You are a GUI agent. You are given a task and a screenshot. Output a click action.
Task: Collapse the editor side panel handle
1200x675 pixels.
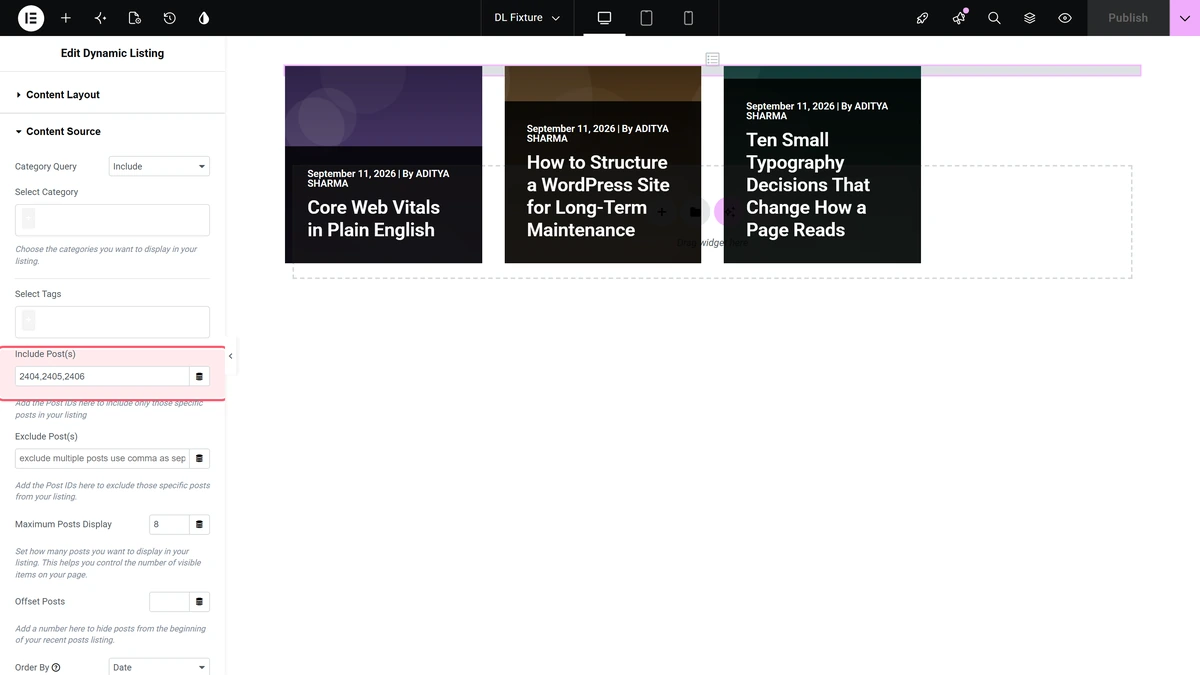click(231, 356)
